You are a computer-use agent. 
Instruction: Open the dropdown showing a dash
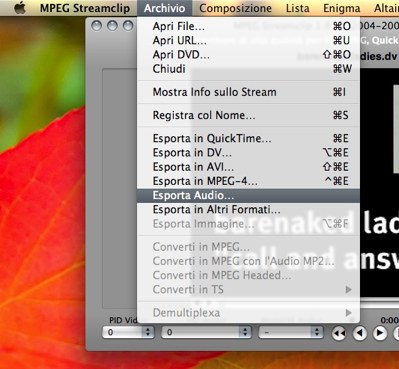point(291,332)
